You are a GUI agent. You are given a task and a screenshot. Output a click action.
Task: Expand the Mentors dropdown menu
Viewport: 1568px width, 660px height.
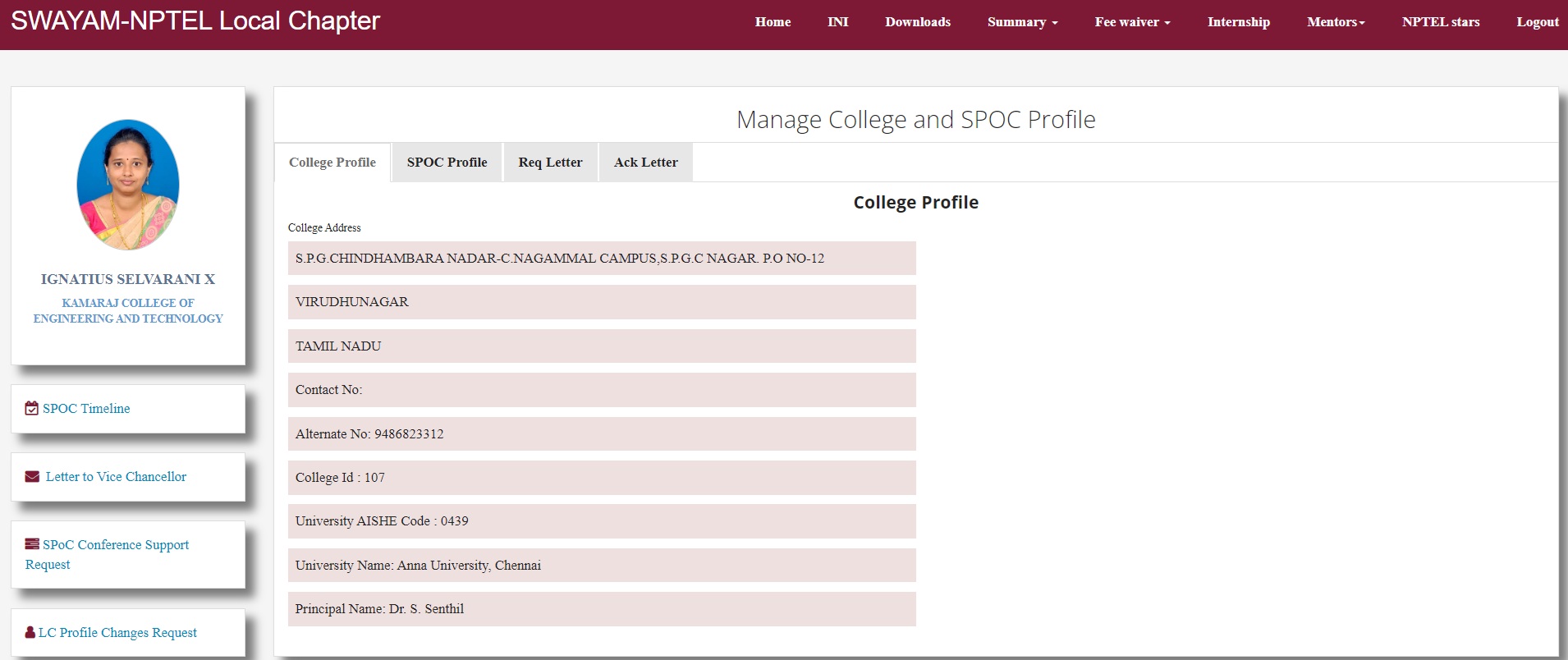point(1336,22)
